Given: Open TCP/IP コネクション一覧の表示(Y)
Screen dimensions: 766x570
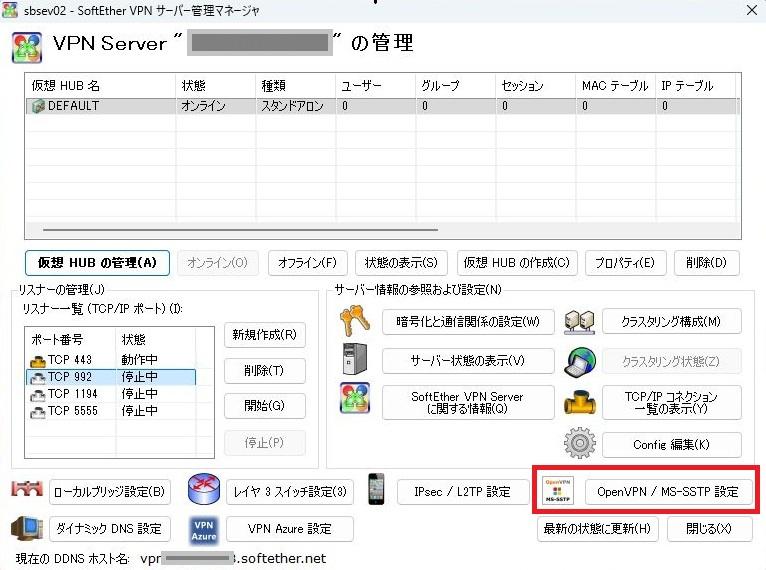Looking at the screenshot, I should 672,402.
